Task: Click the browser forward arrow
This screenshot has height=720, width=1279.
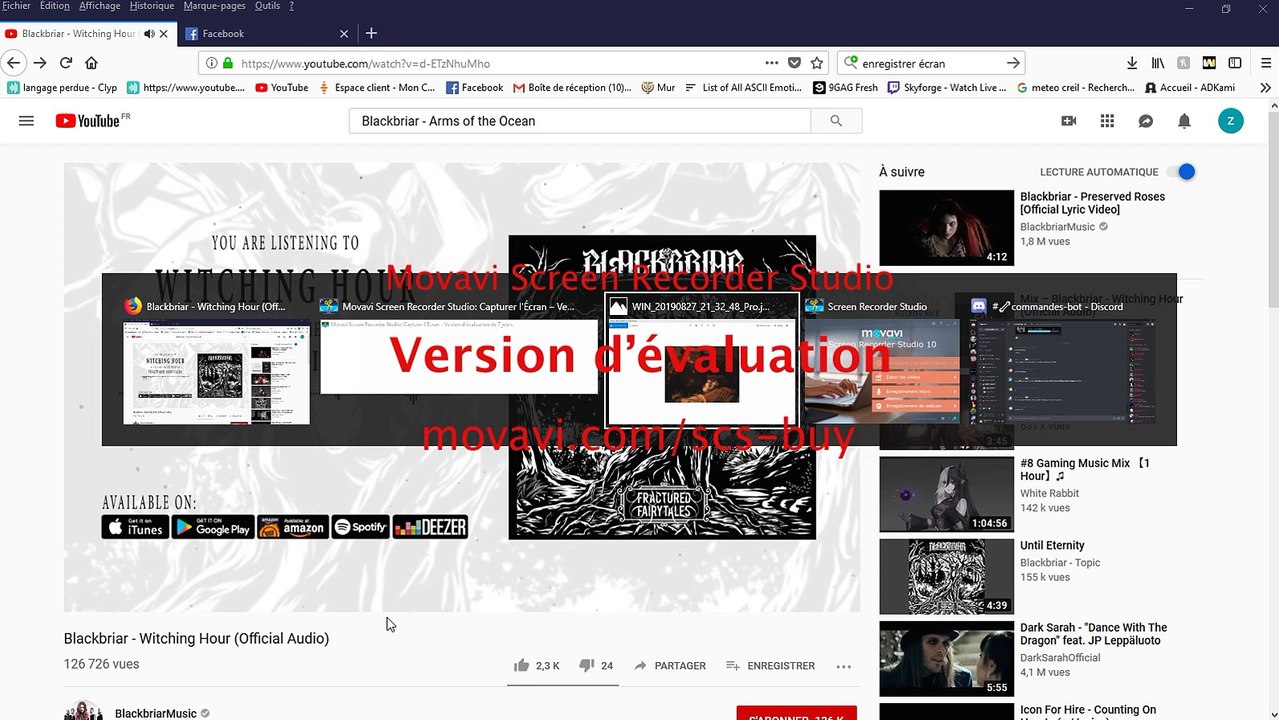Action: tap(40, 63)
